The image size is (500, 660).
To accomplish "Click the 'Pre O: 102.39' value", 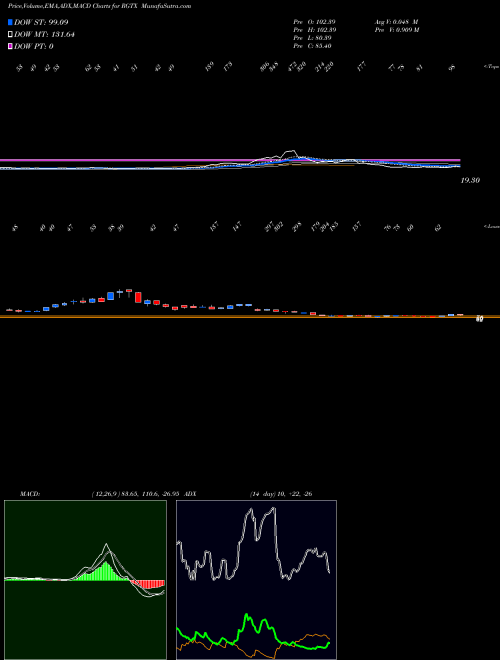I will click(x=314, y=22).
